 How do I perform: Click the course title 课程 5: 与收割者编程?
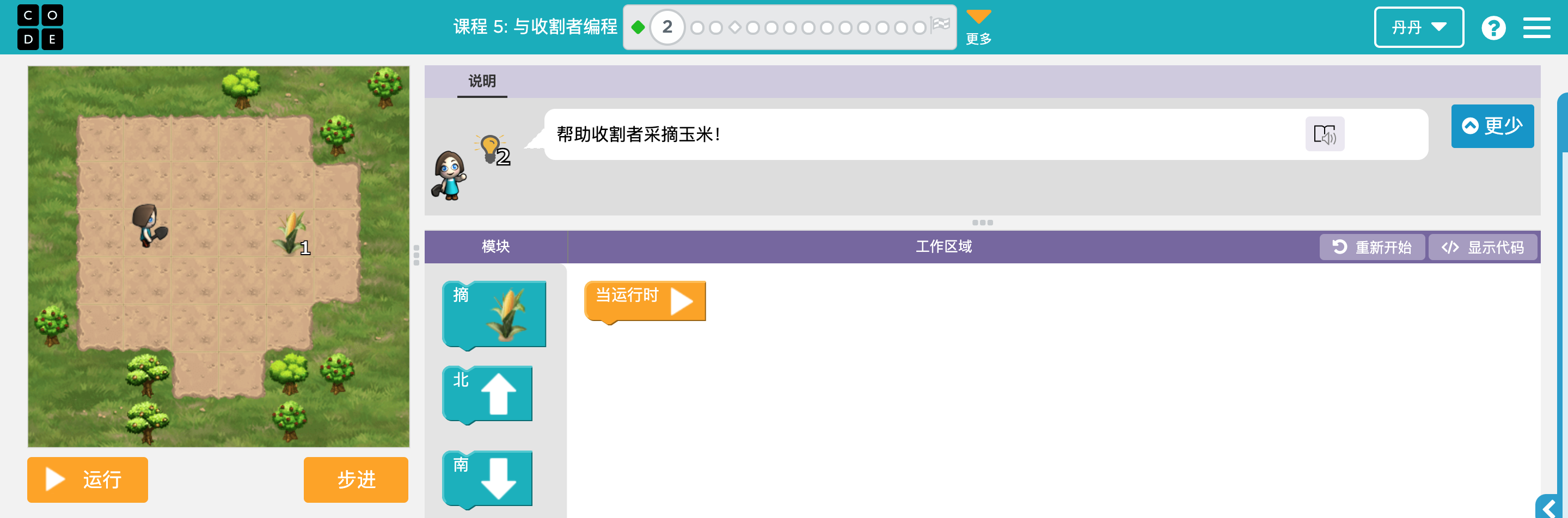click(535, 27)
